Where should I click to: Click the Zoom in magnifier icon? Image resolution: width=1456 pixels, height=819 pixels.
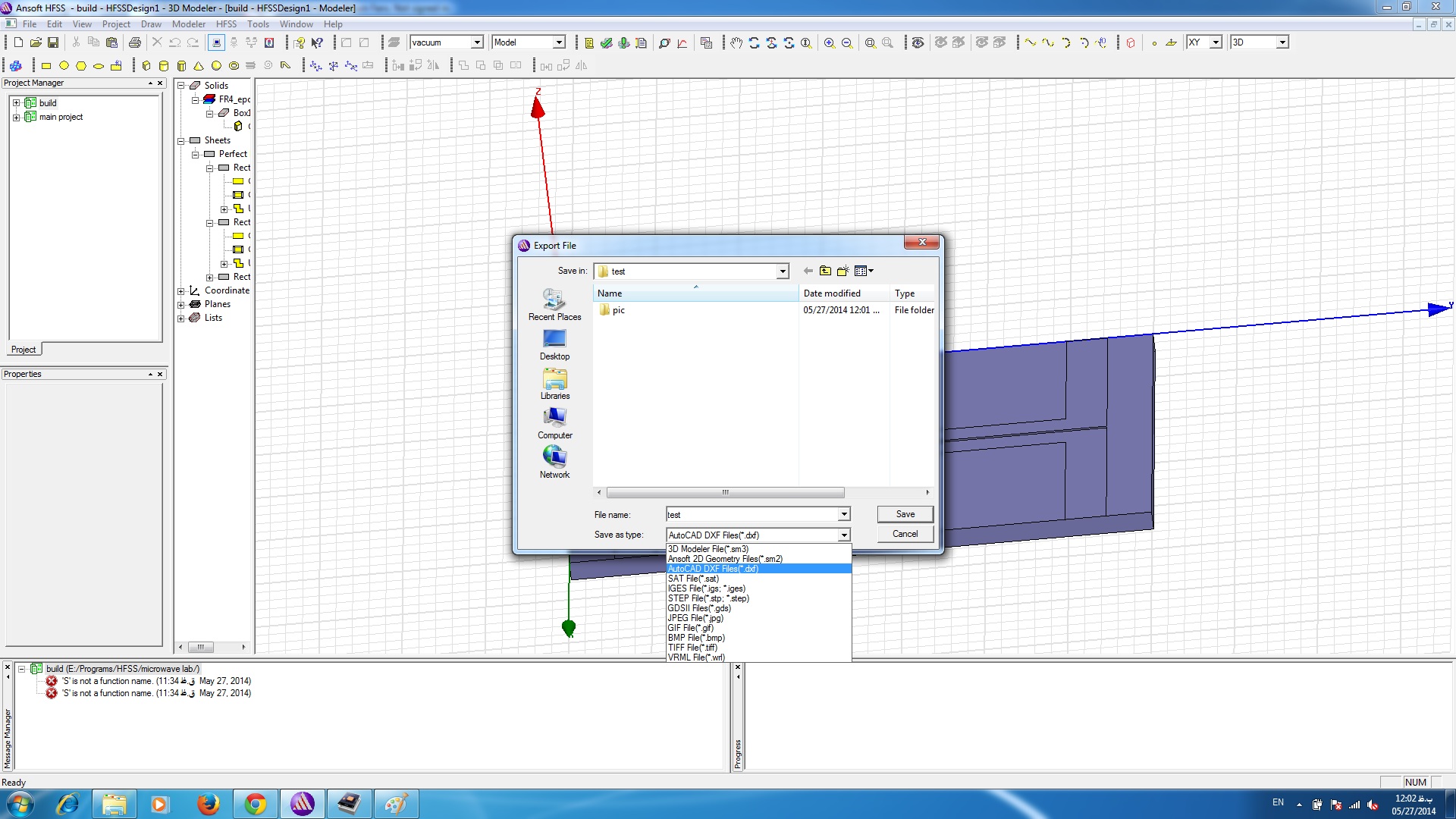click(x=830, y=43)
